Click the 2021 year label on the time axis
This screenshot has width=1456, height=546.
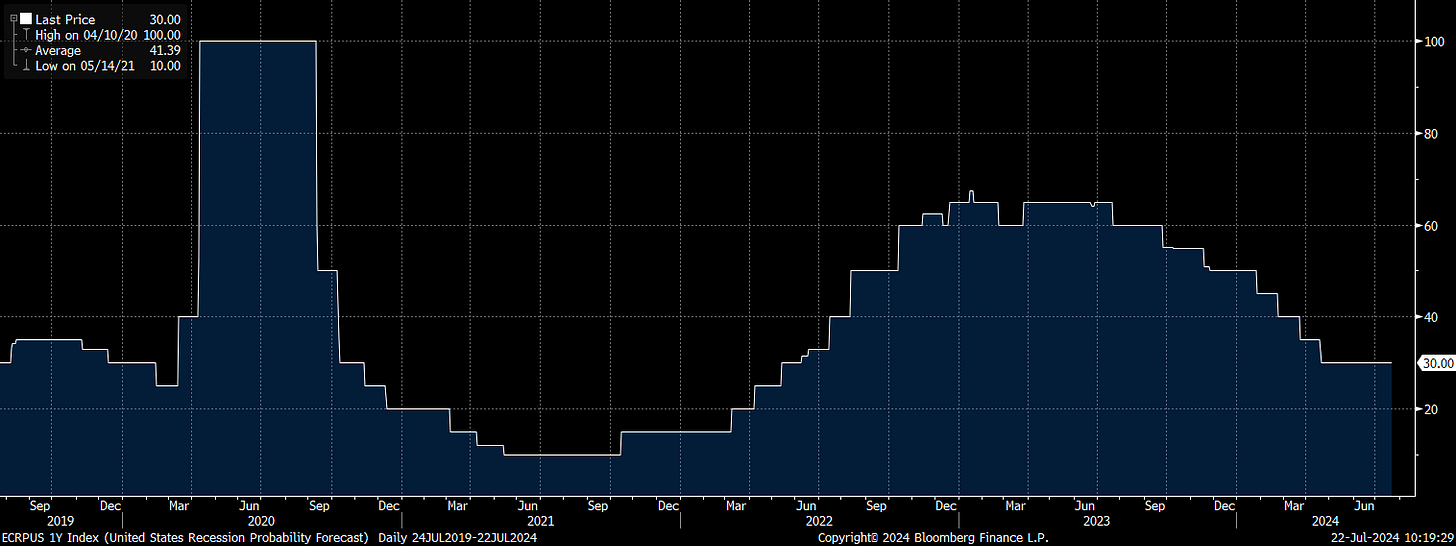coord(539,521)
